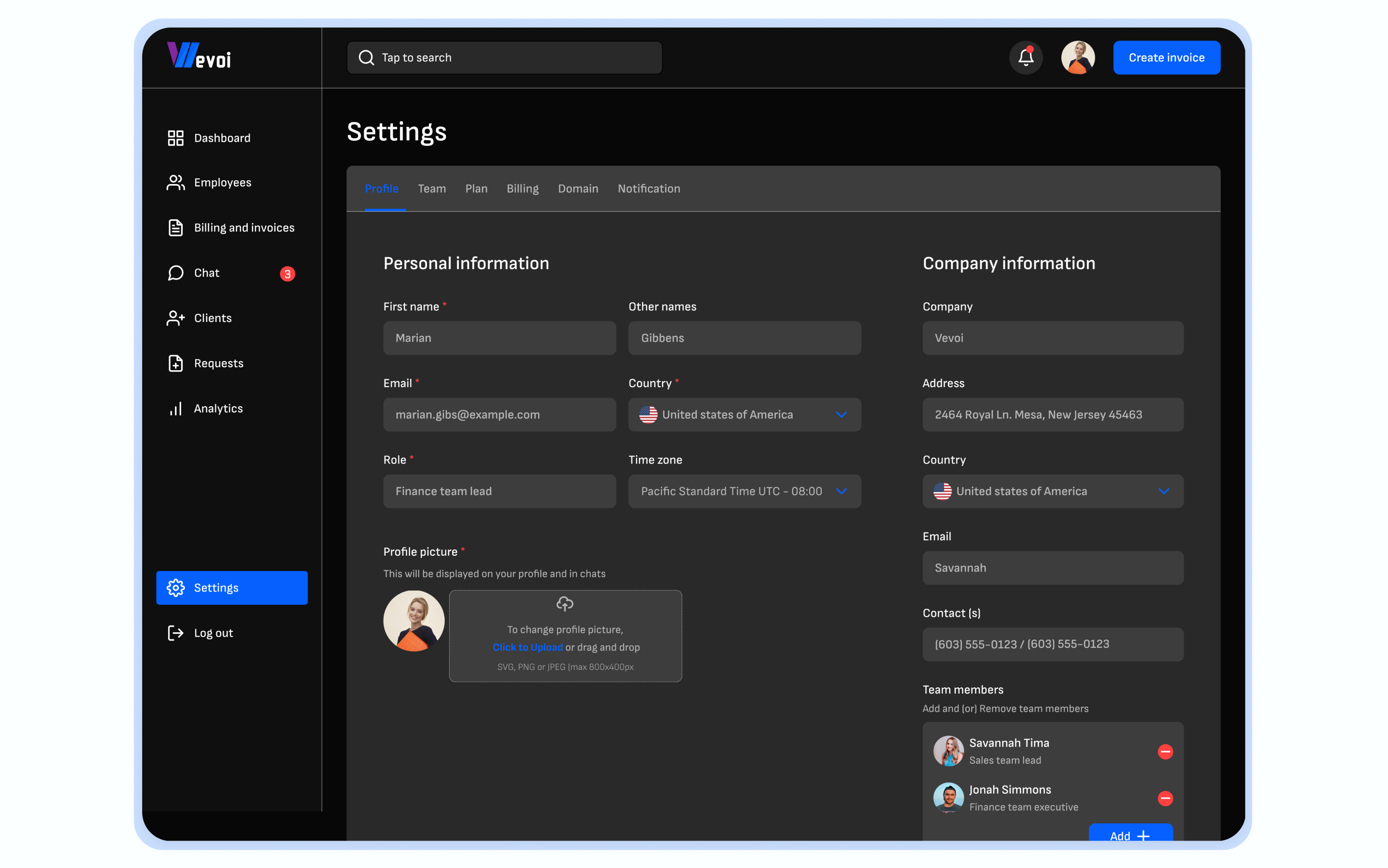Remove Savannah Tima from team members

(x=1165, y=751)
